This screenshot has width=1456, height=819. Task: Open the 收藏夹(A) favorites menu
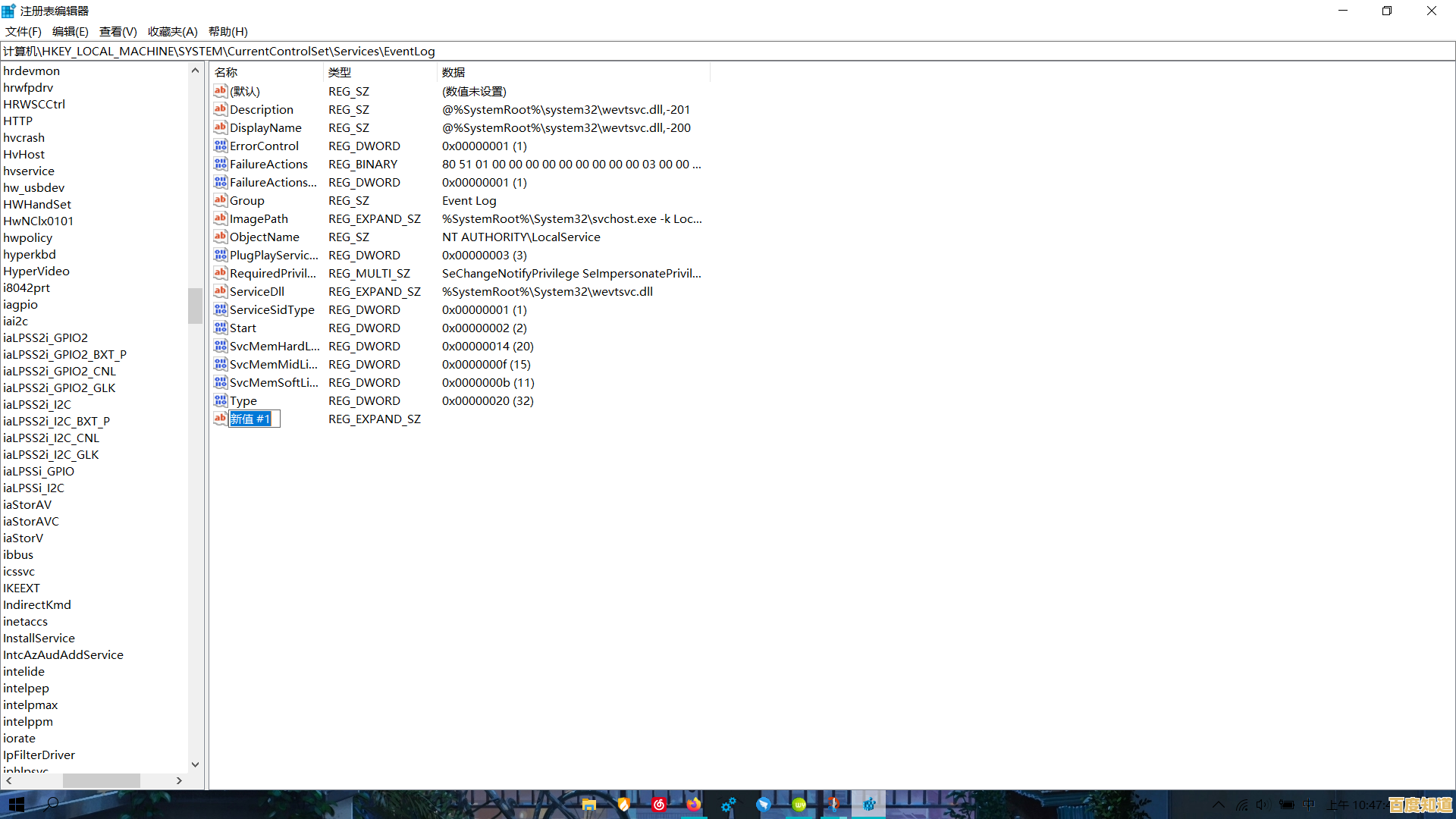point(172,31)
